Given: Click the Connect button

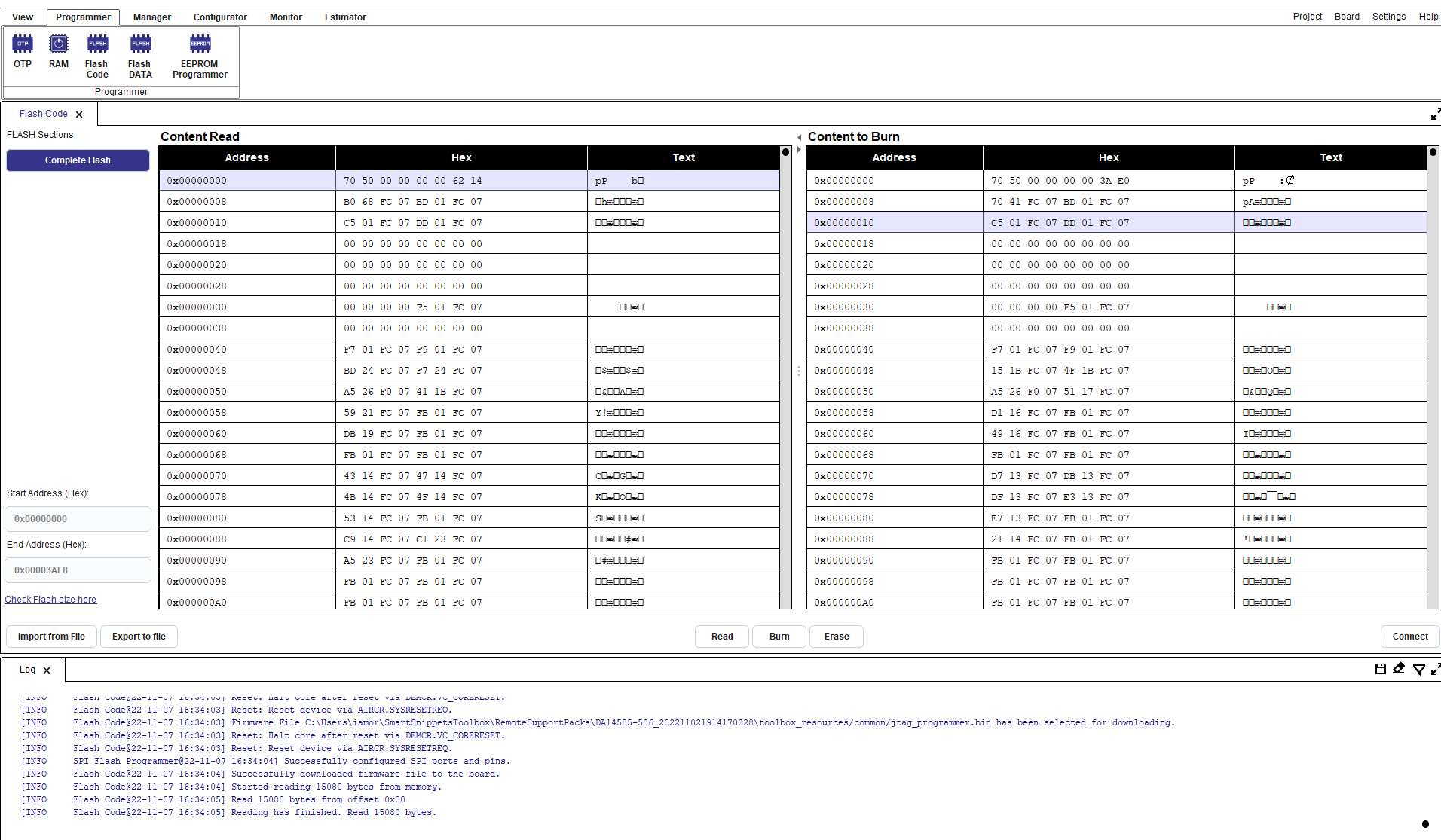Looking at the screenshot, I should pyautogui.click(x=1410, y=637).
